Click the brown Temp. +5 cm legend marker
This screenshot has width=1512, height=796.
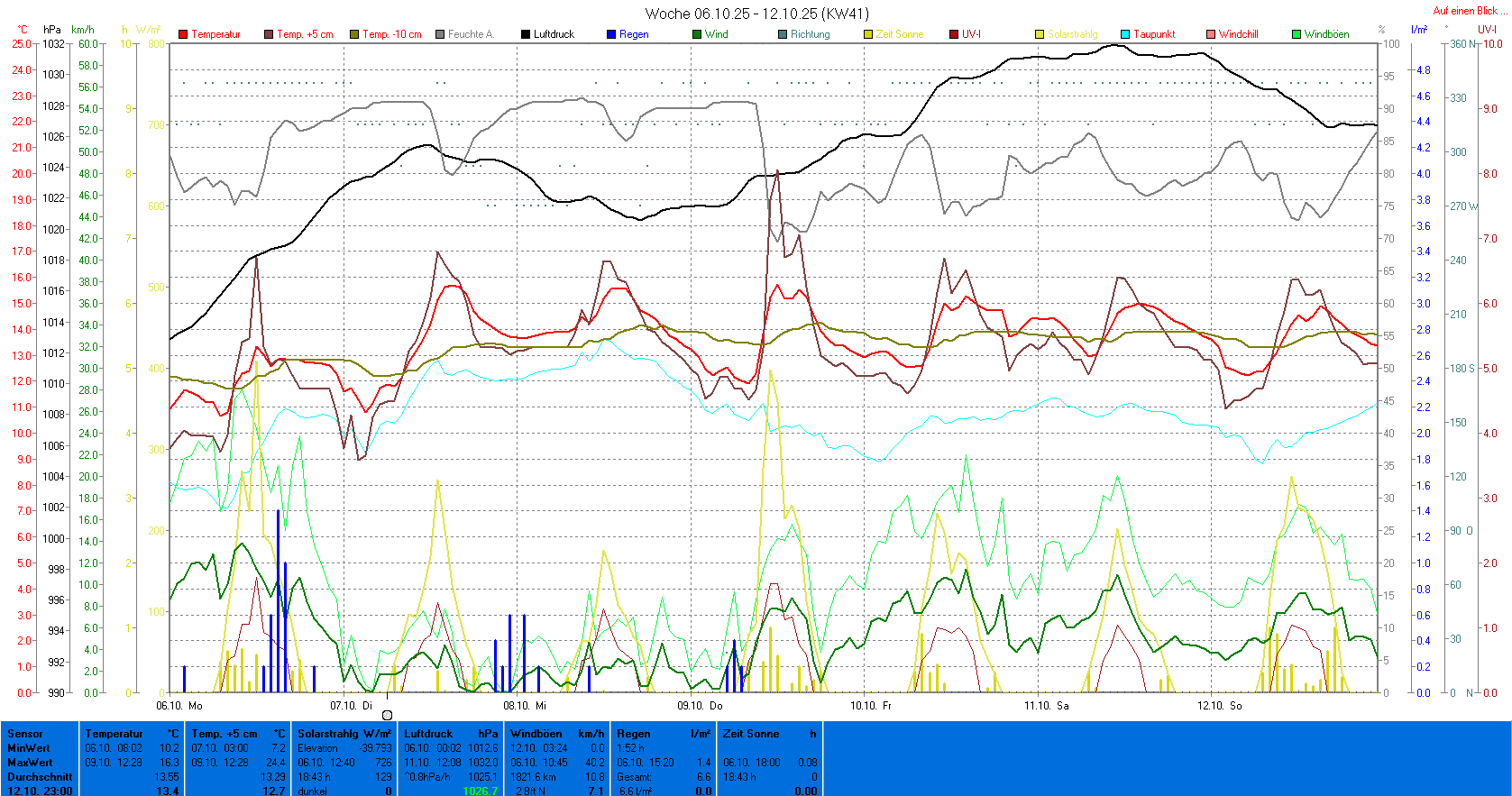(x=269, y=34)
